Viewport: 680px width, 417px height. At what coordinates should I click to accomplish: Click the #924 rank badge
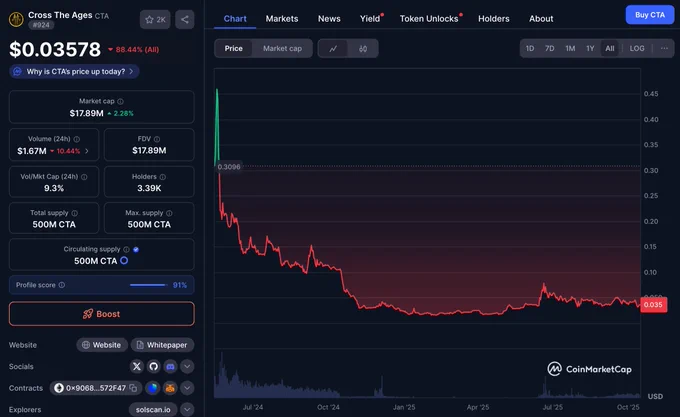coord(41,25)
